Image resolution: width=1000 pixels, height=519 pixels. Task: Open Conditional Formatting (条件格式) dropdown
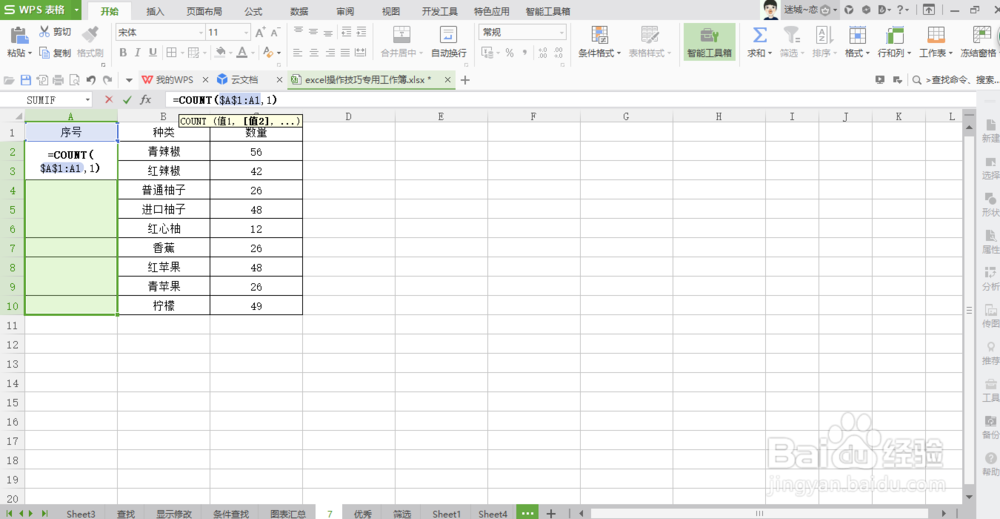pos(599,42)
